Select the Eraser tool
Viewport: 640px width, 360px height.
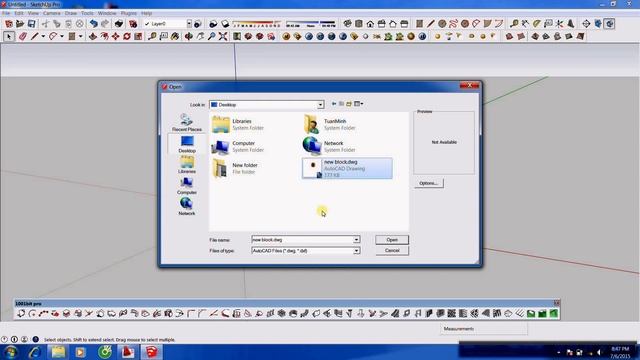coord(22,36)
